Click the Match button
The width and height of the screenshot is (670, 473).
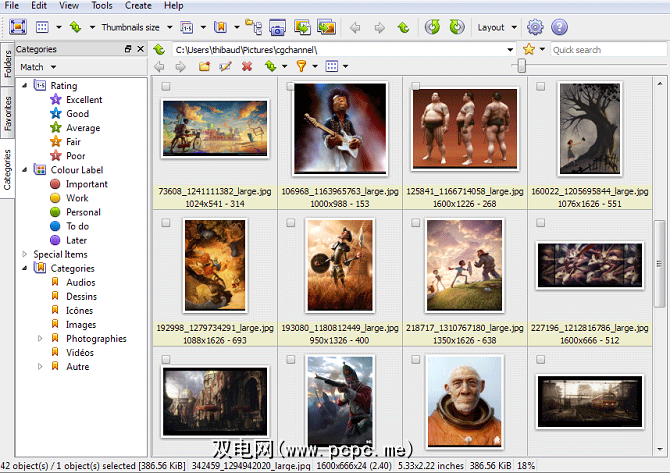pos(37,67)
